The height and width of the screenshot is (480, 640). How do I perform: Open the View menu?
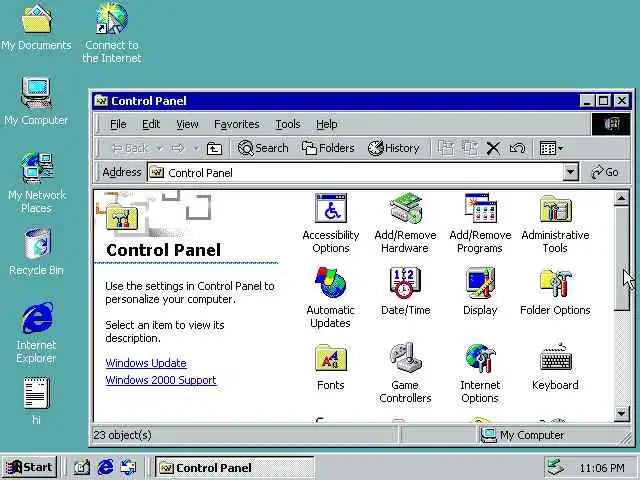[x=187, y=124]
